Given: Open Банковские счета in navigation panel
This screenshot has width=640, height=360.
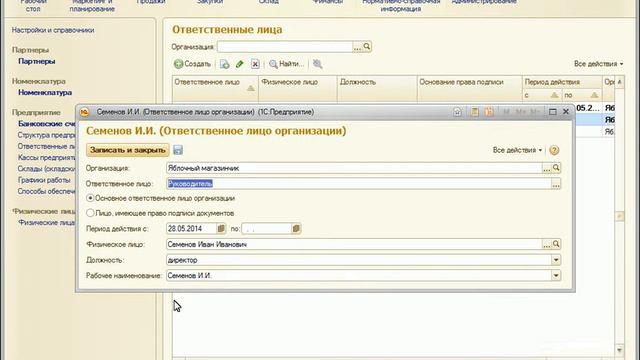Looking at the screenshot, I should pyautogui.click(x=47, y=123).
